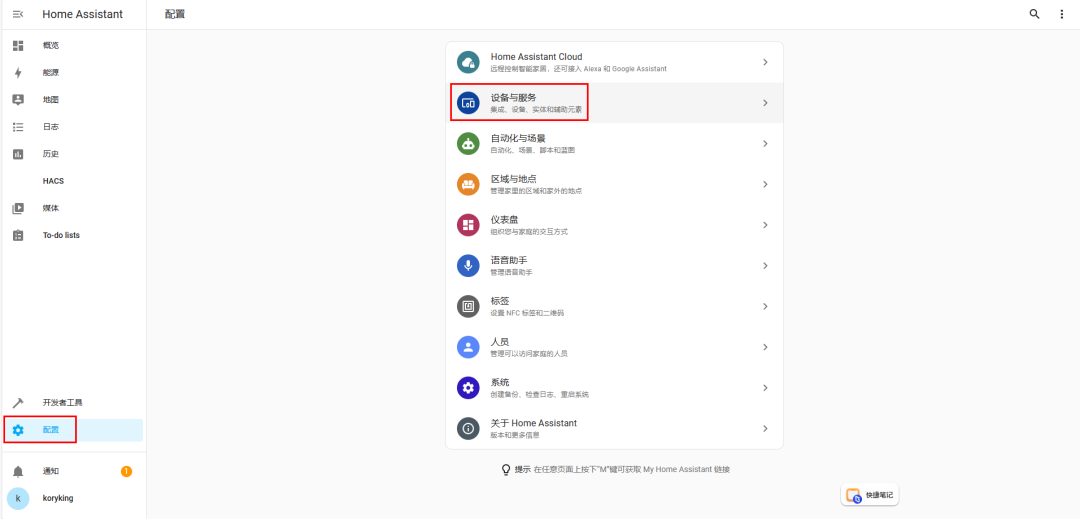Select 配置 sidebar label
This screenshot has width=1080, height=519.
50,430
